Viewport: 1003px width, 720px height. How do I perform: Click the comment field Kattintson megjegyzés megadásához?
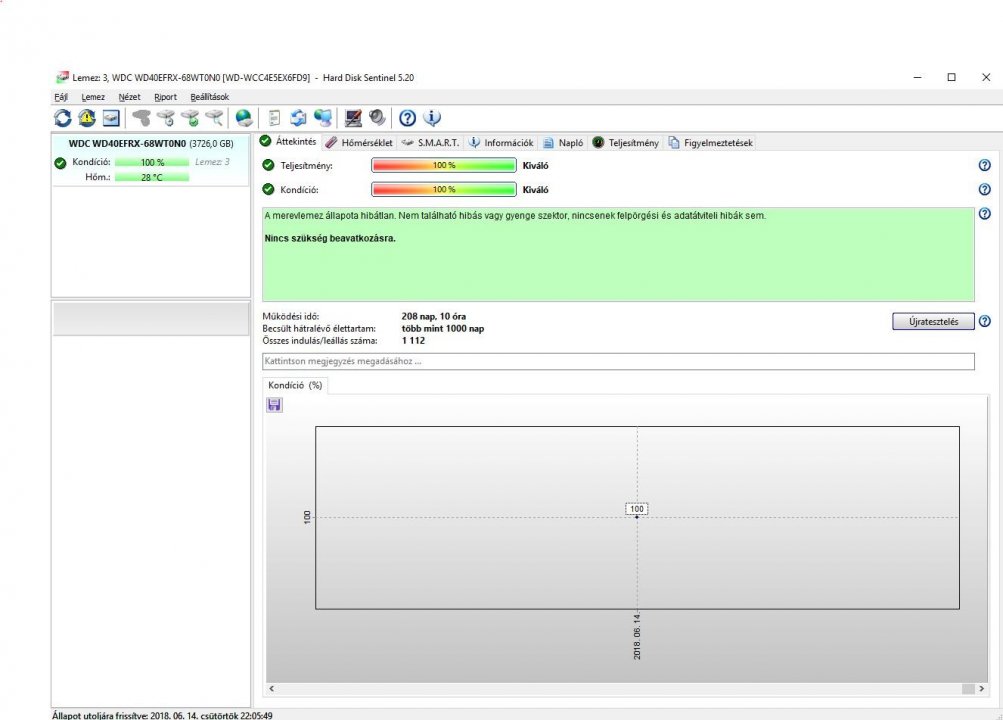(618, 361)
